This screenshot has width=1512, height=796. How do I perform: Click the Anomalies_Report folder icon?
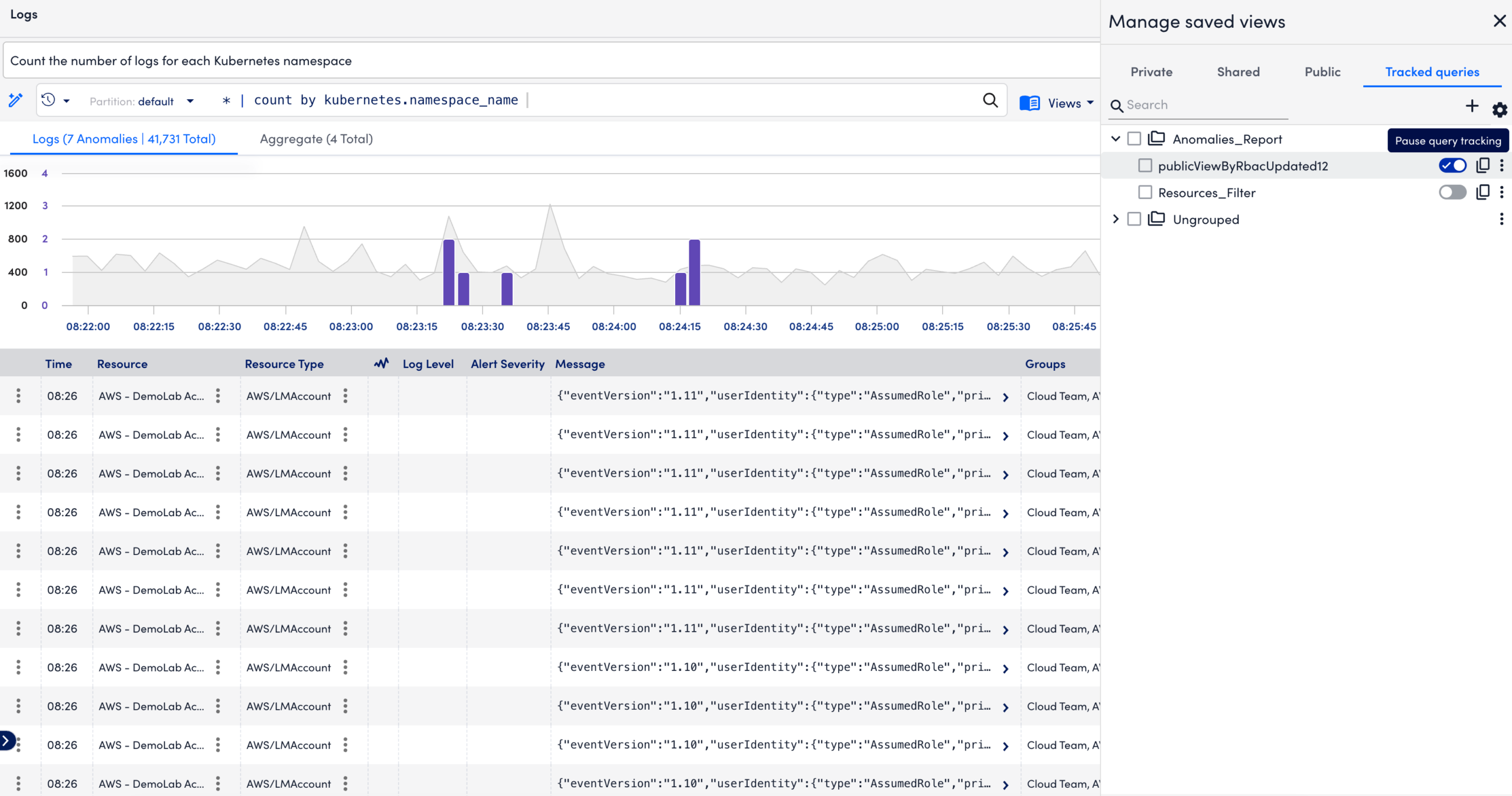[1156, 138]
